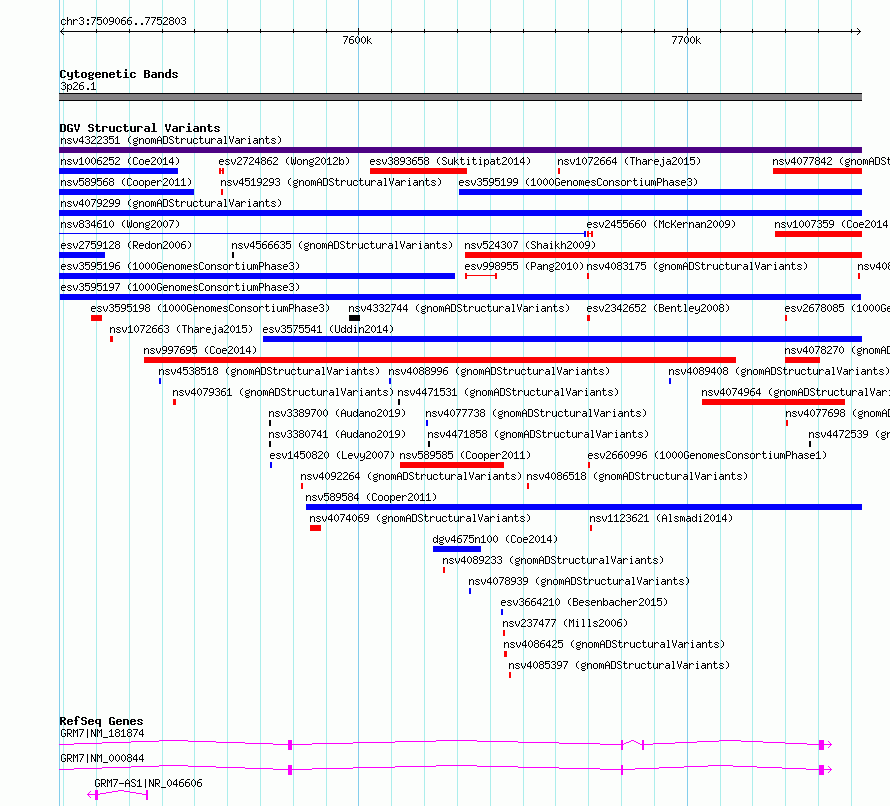
Task: Click nsv4085397 gnomAD variant label
Action: click(619, 665)
